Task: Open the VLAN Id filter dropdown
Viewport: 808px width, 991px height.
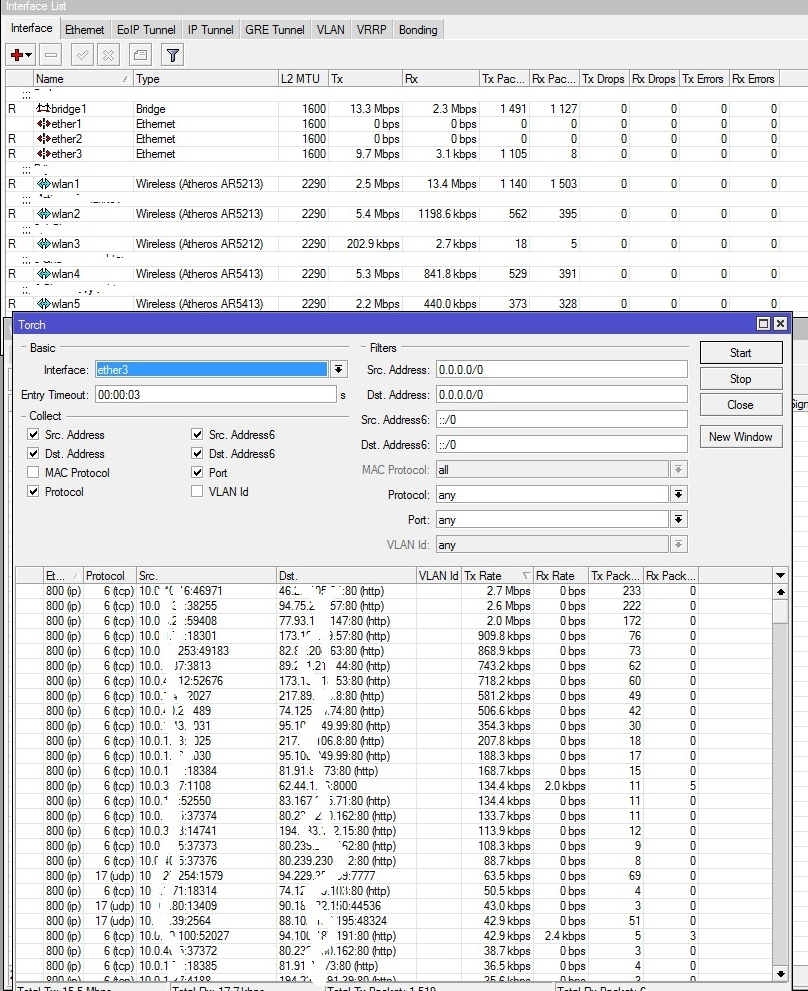Action: click(x=678, y=544)
